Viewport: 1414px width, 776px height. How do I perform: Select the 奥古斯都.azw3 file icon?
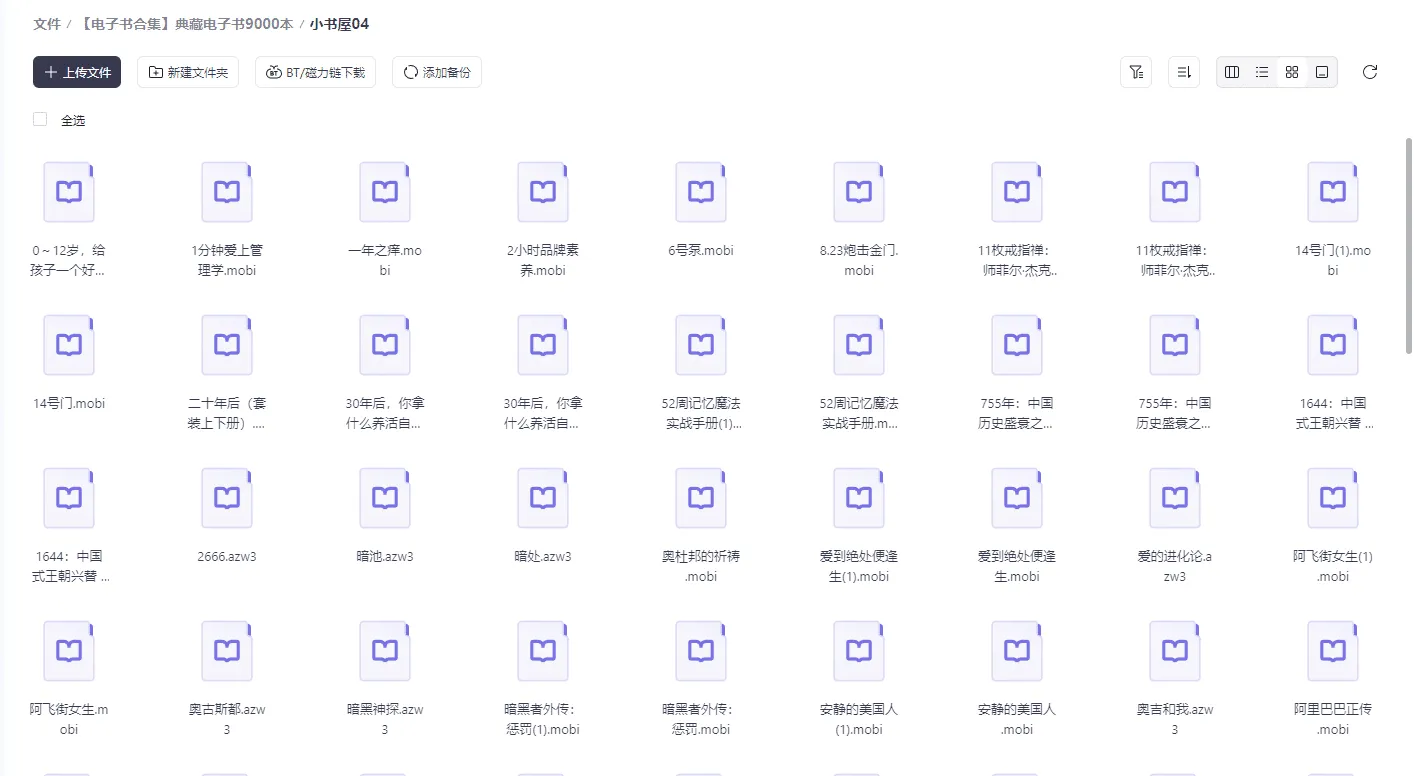[227, 651]
